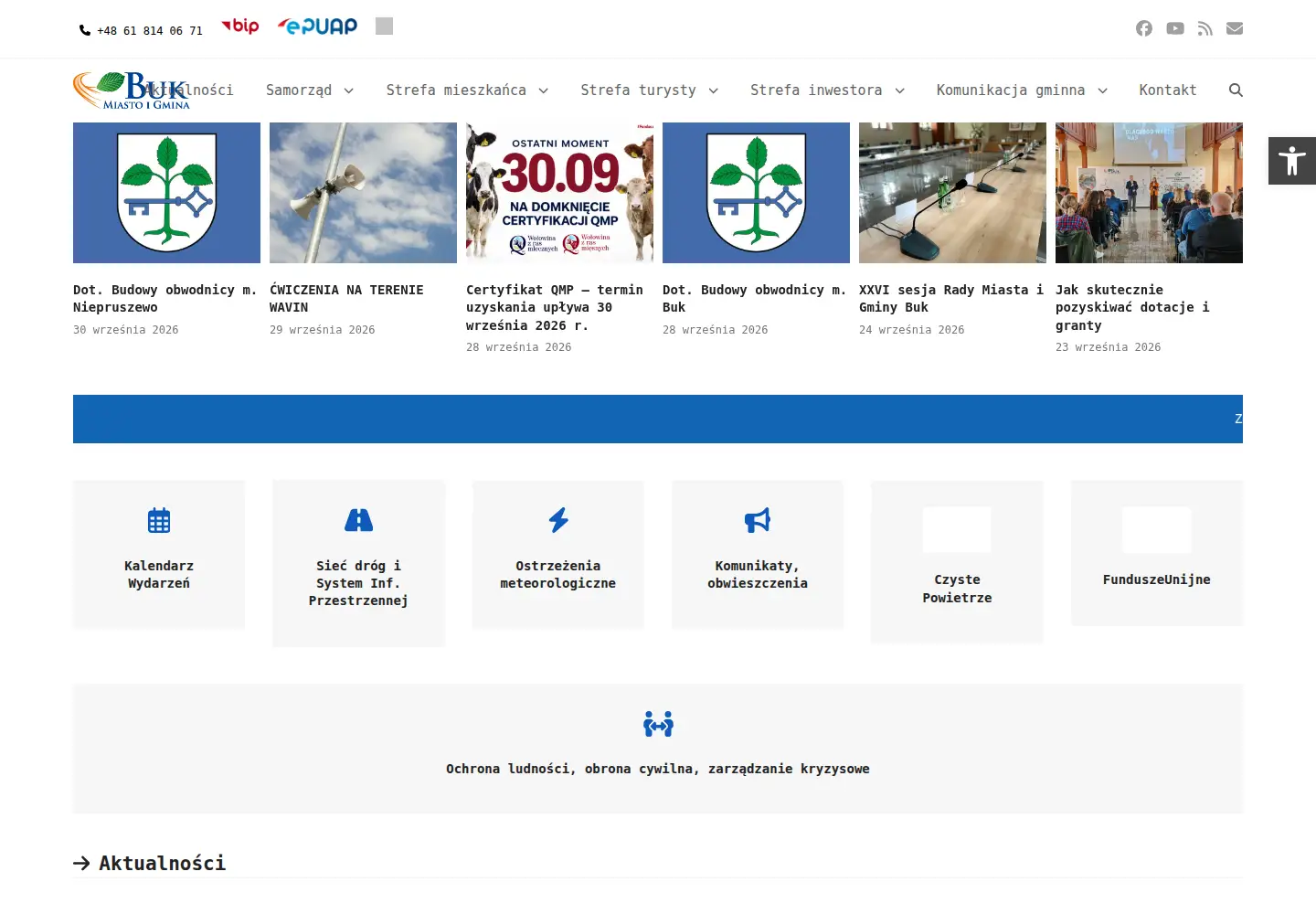Screen dimensions: 1316x914
Task: Click the date 29 września 2026
Action: pyautogui.click(x=323, y=330)
